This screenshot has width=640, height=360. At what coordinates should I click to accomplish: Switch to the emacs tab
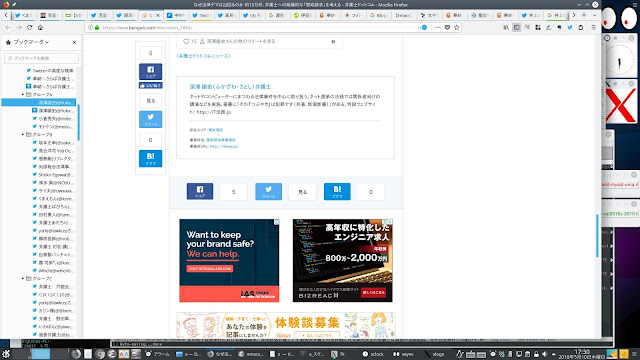404,15
